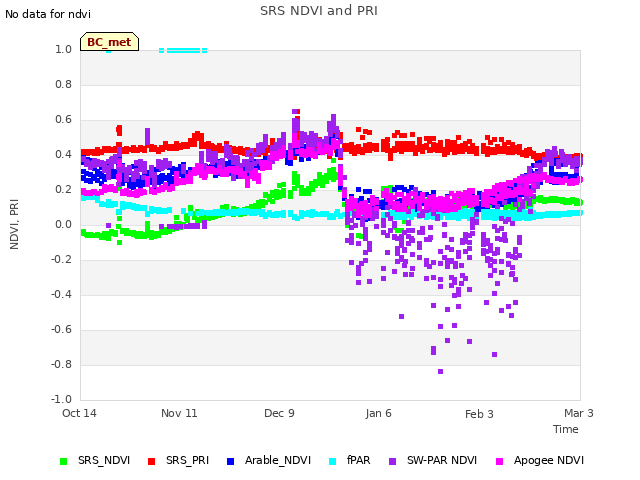Click the Time axis title
Screen dimensions: 640x480
566,429
